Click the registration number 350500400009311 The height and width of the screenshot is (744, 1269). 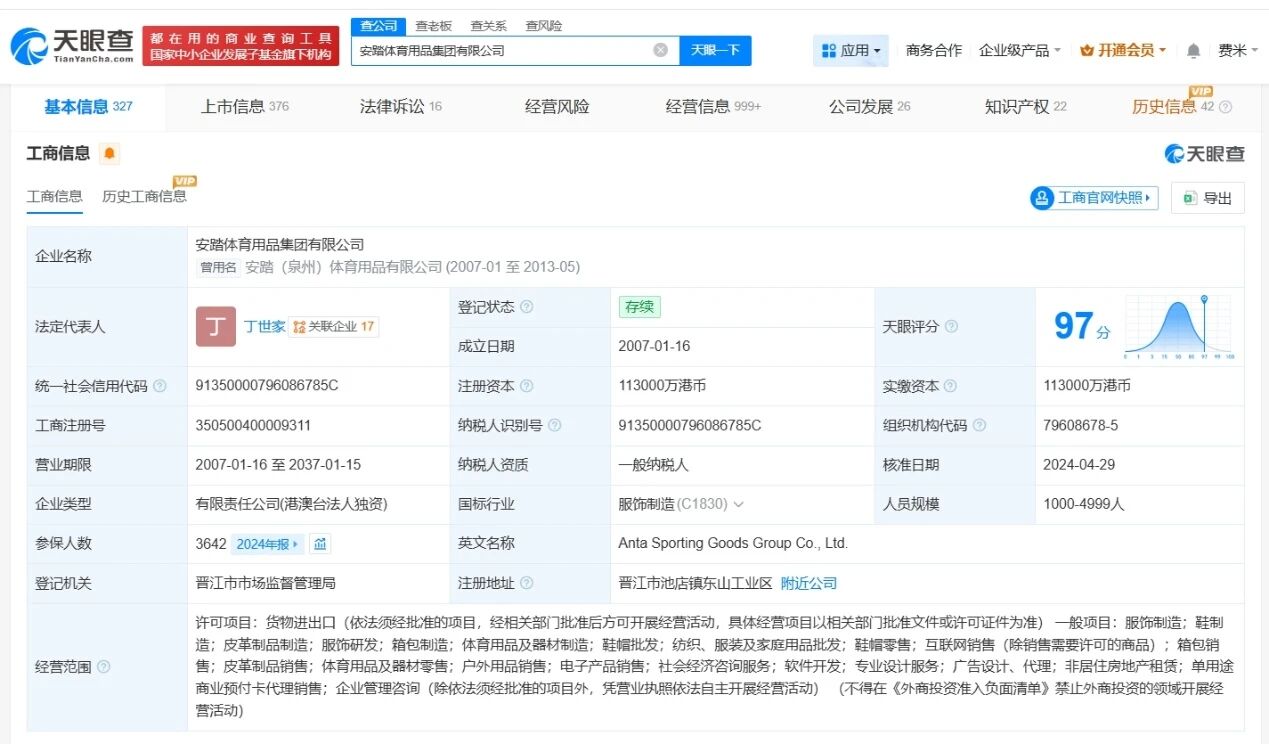(x=253, y=426)
